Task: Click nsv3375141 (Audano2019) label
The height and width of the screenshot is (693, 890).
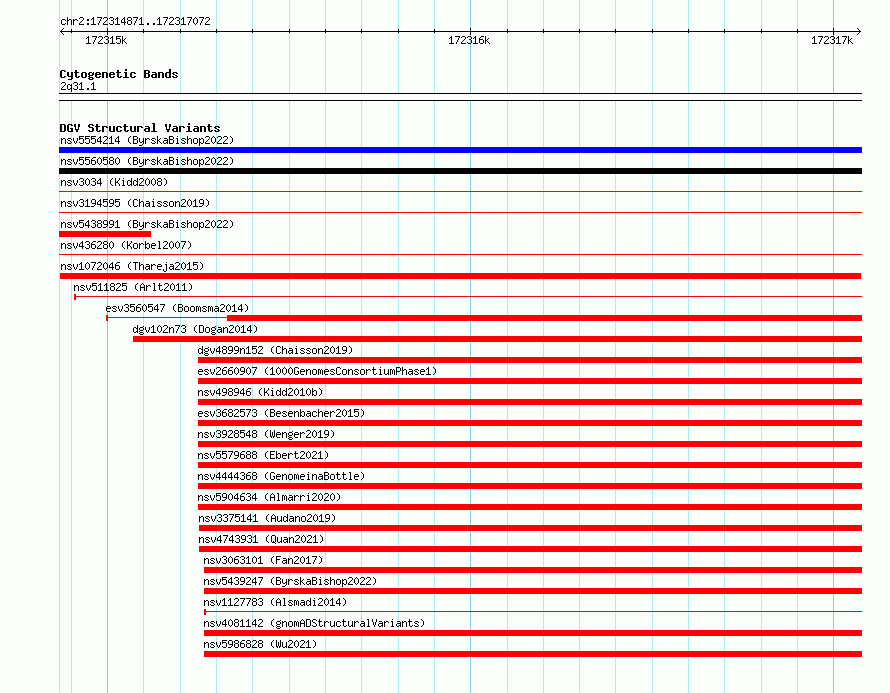Action: pyautogui.click(x=267, y=518)
